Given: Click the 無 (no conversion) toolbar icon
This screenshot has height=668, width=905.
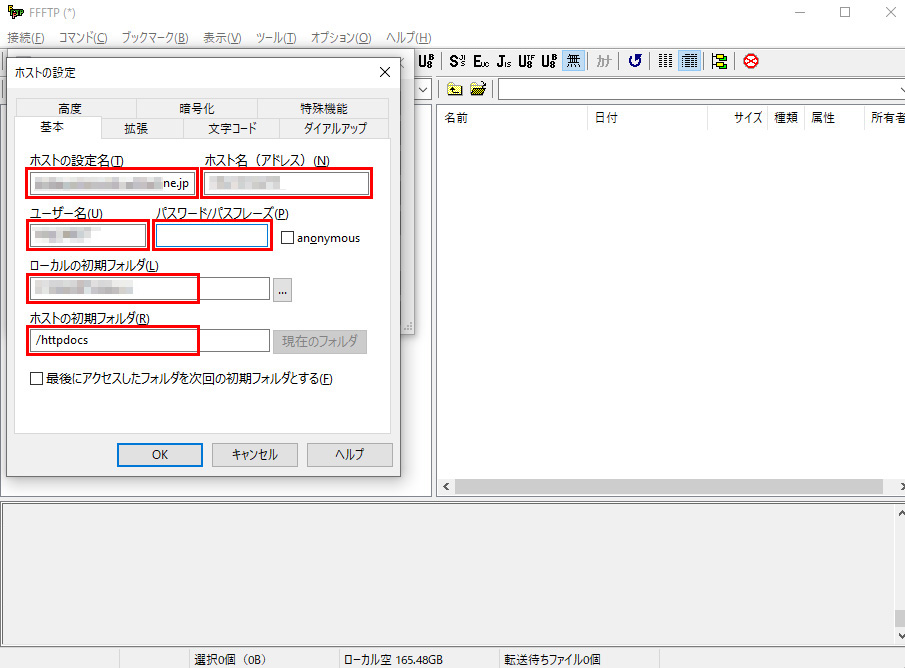Looking at the screenshot, I should tap(573, 61).
